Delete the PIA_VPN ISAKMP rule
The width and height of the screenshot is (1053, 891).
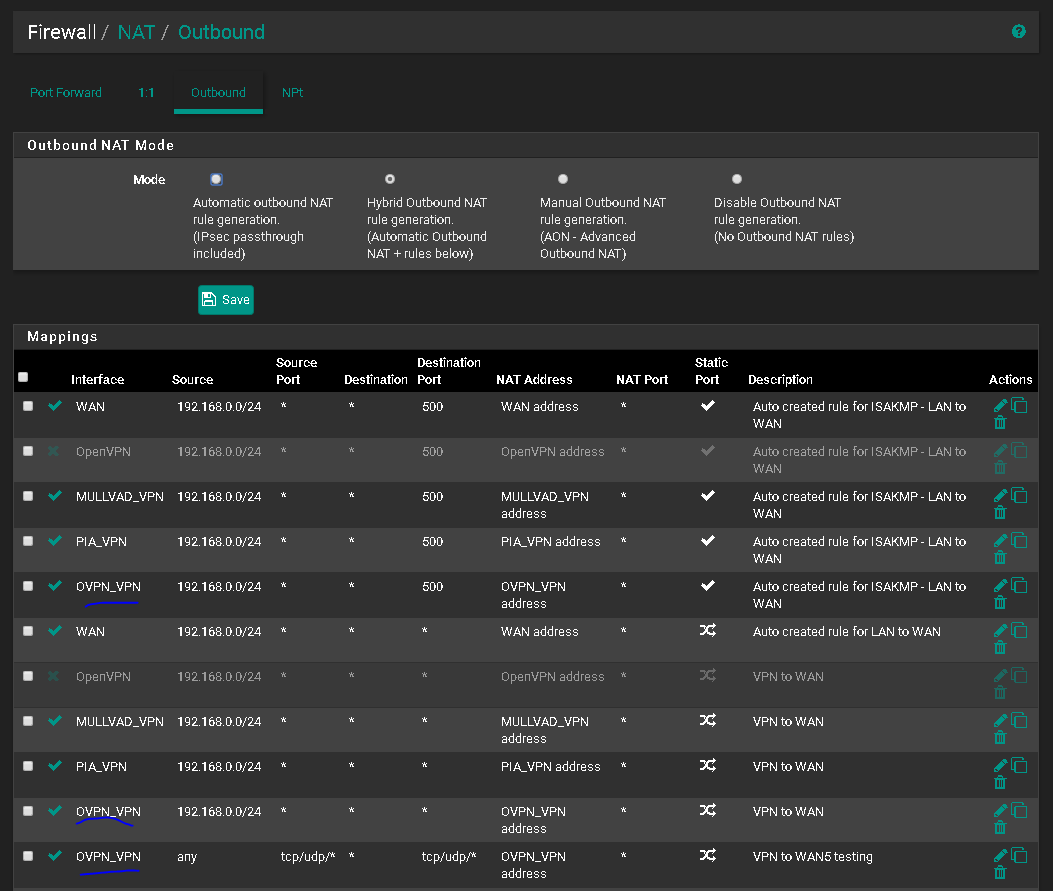coord(1000,558)
